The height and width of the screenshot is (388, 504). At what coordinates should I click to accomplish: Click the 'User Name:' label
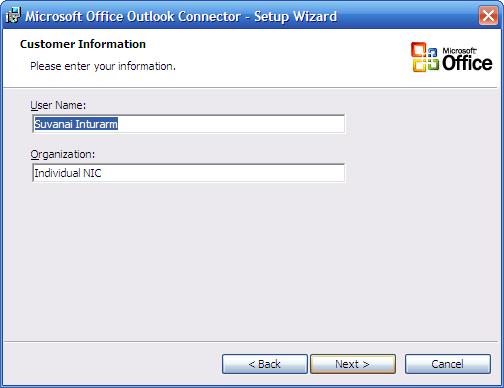coord(58,105)
